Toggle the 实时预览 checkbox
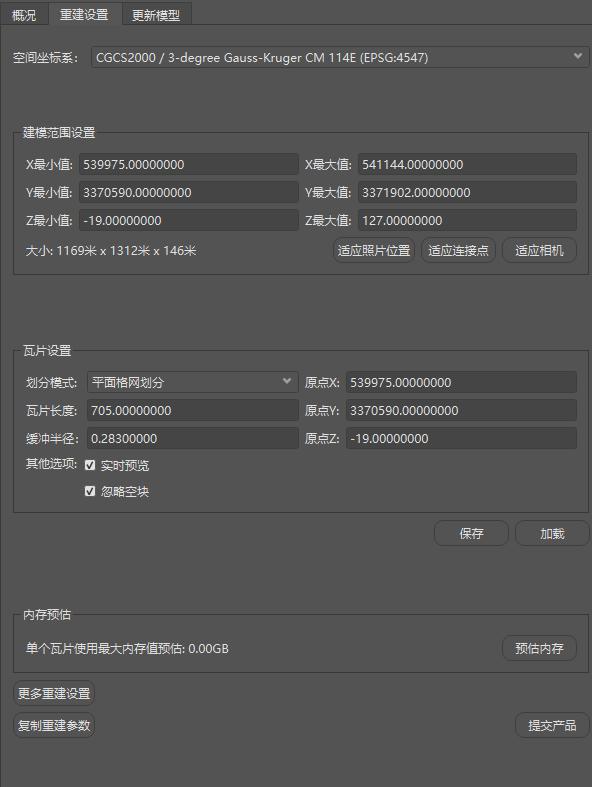The height and width of the screenshot is (787, 592). [90, 465]
